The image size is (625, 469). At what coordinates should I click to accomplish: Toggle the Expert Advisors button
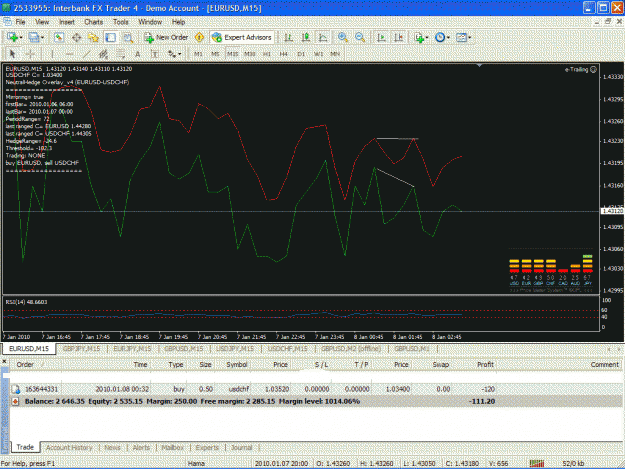tap(242, 37)
